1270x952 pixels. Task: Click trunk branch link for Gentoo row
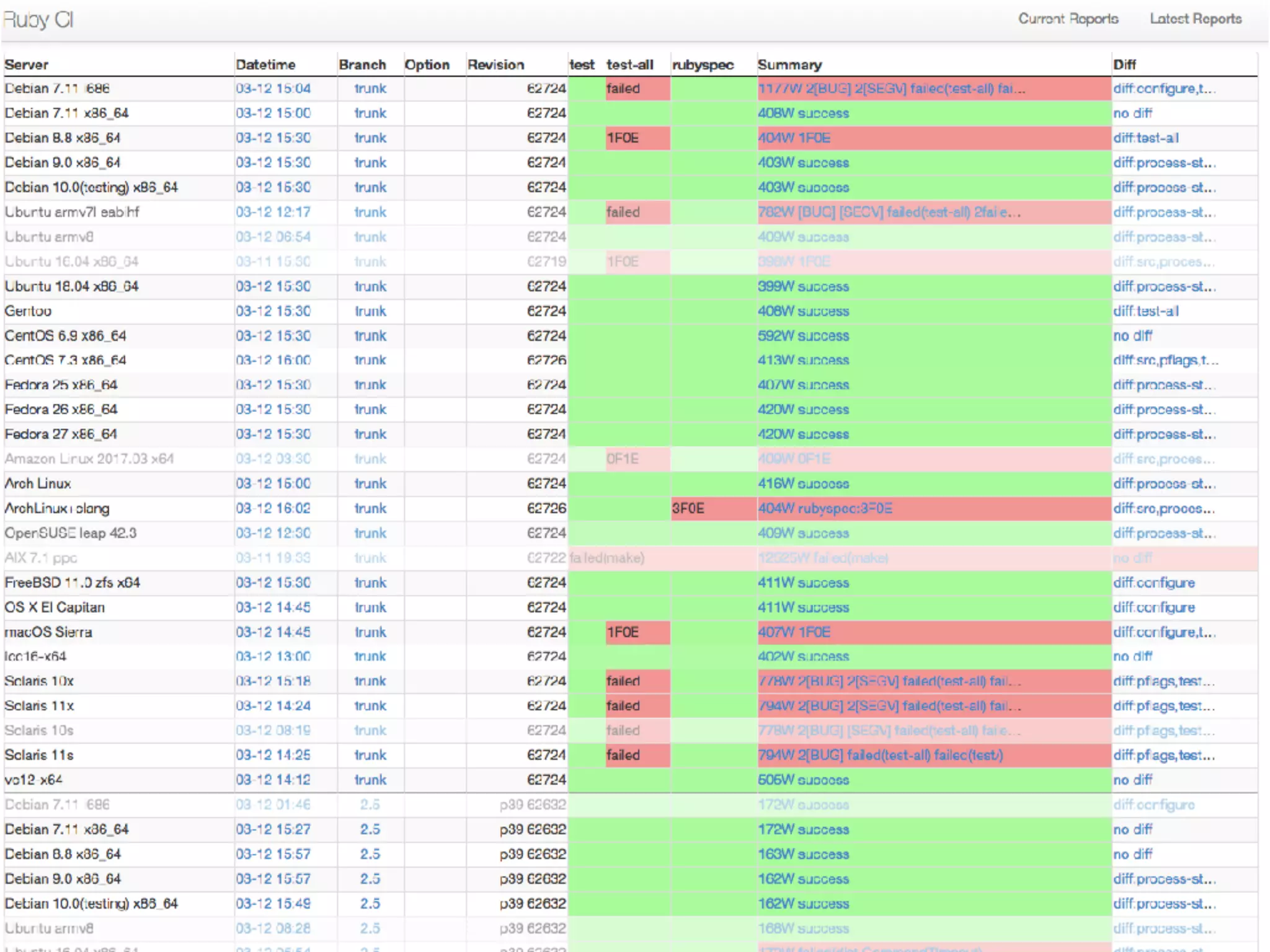coord(370,311)
